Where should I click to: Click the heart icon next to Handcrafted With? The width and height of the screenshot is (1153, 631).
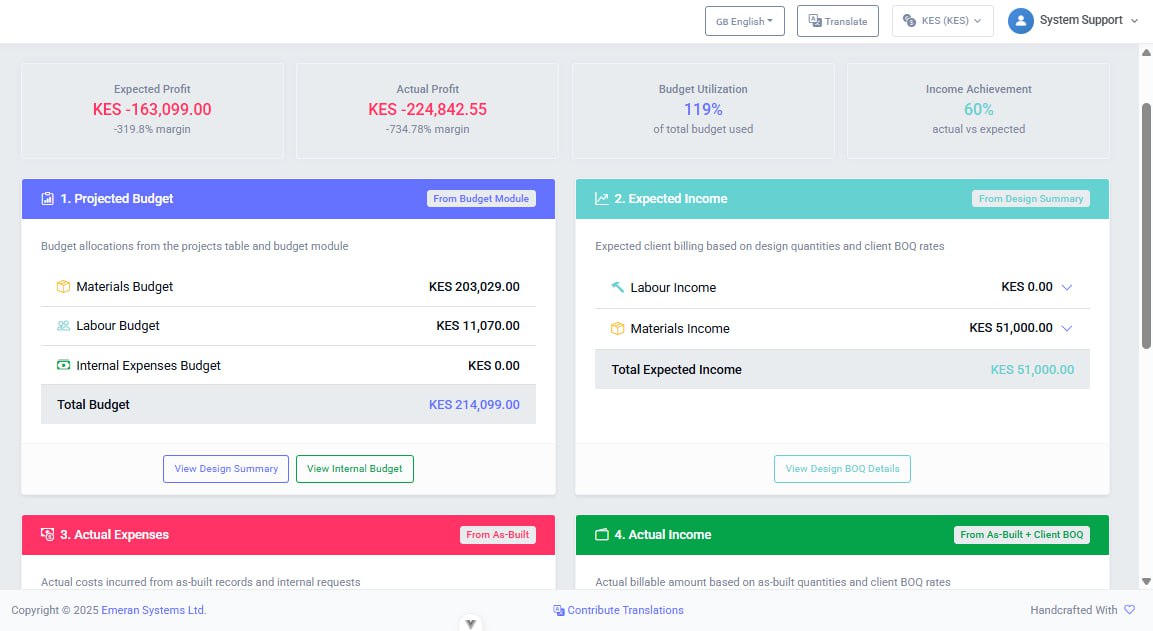pos(1129,610)
